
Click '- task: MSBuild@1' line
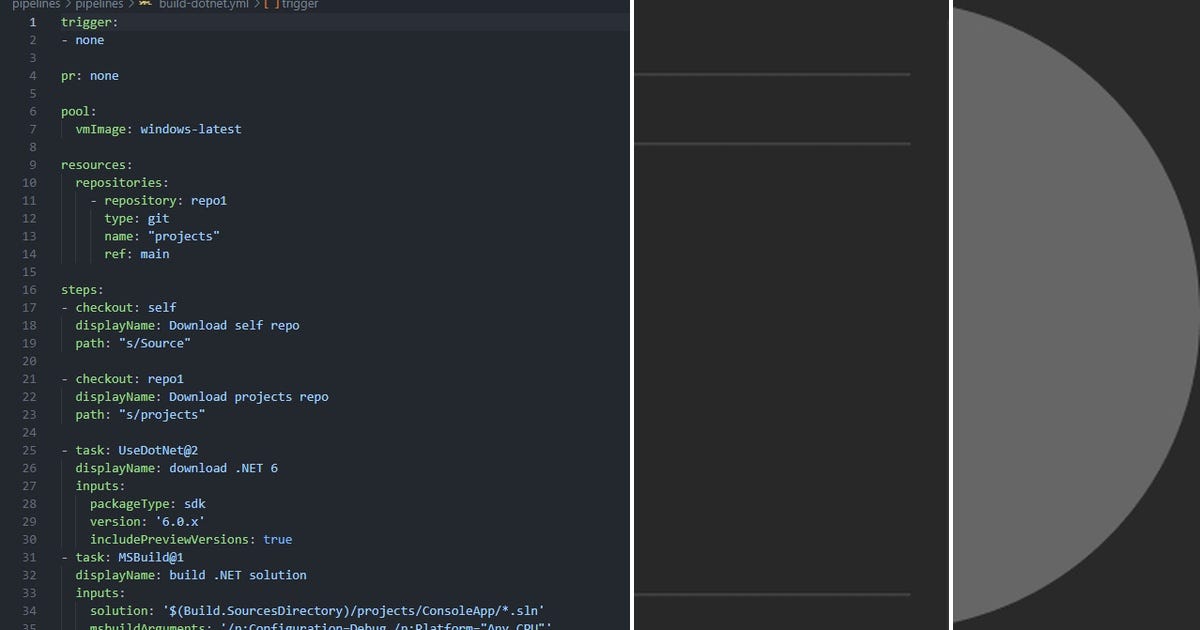click(122, 557)
